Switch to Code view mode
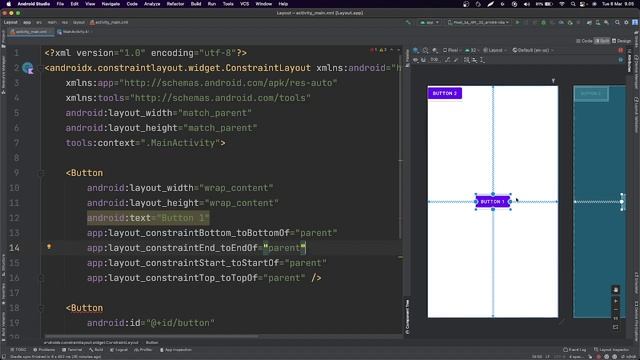 (x=584, y=41)
